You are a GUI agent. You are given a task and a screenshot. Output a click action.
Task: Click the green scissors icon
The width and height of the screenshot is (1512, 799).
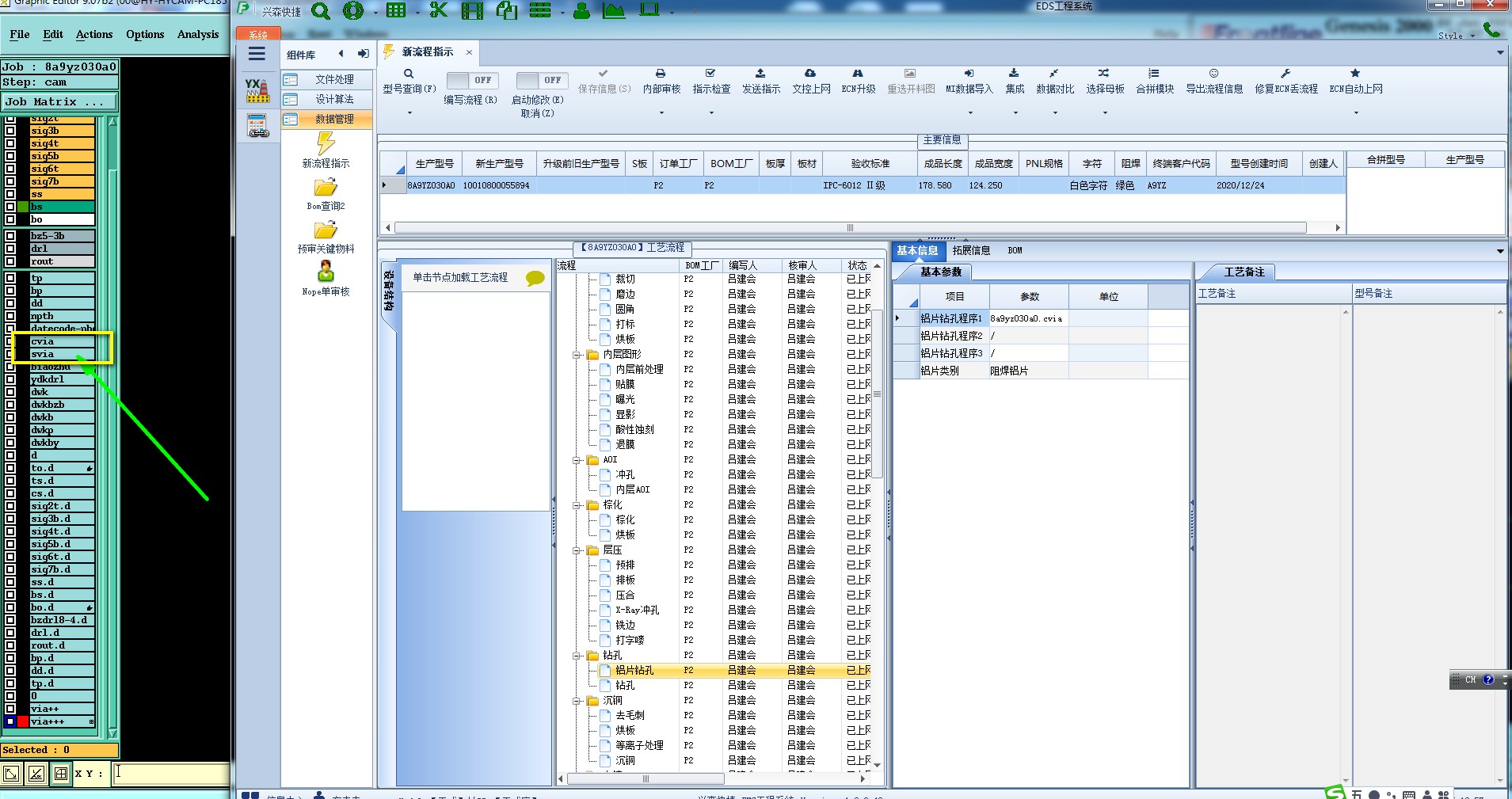point(439,10)
